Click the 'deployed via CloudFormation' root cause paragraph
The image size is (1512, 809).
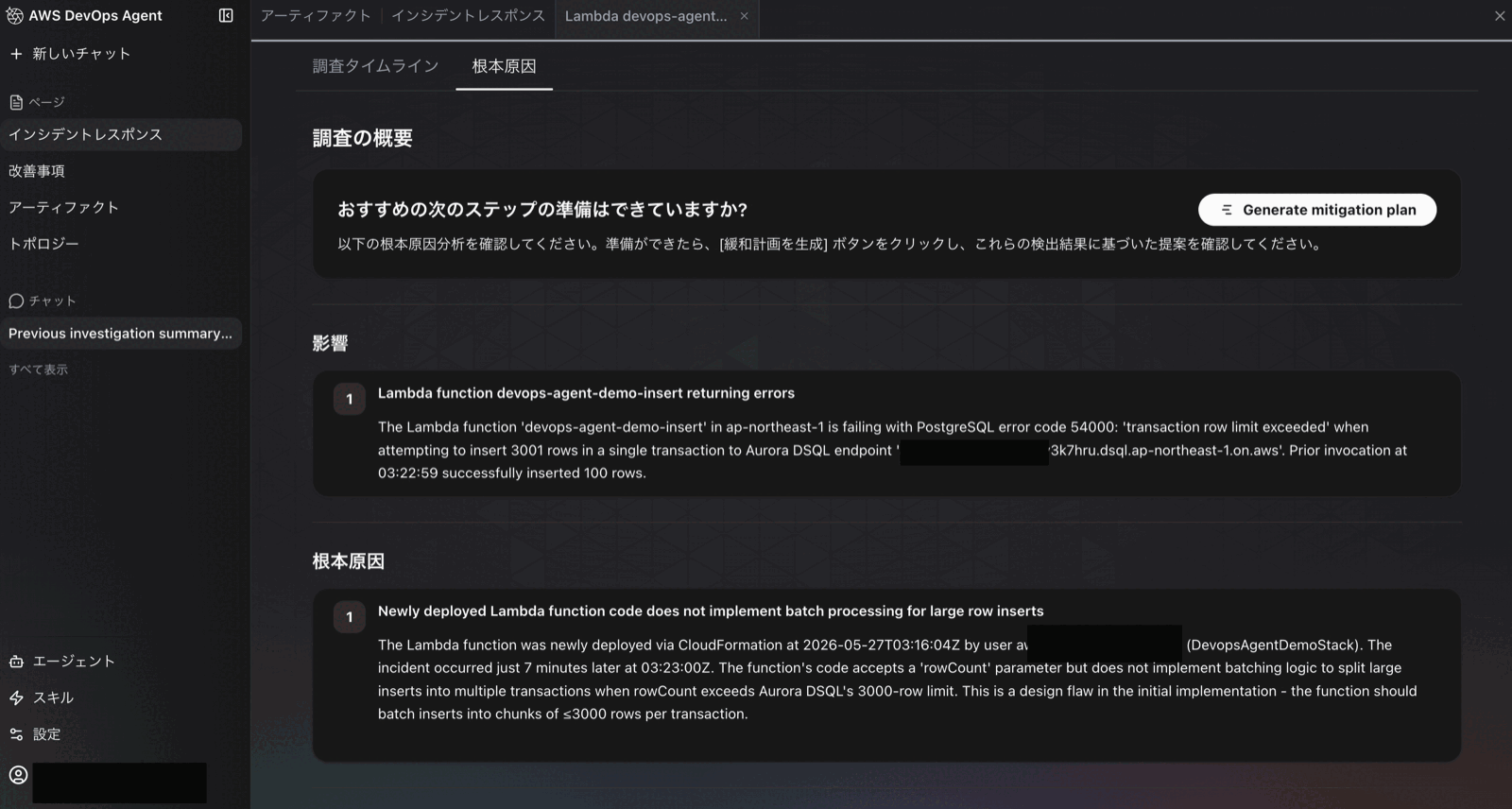coord(897,680)
